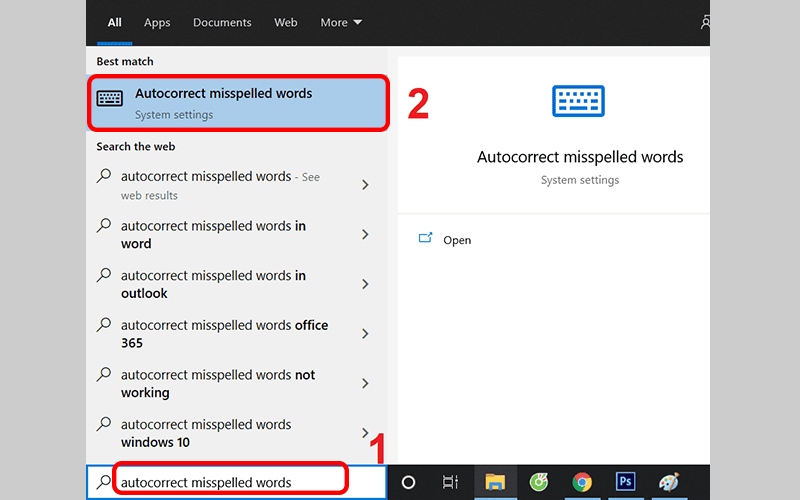Expand arrow for 'autocorrect misspelled words office 365'
This screenshot has height=500, width=800.
pos(365,334)
